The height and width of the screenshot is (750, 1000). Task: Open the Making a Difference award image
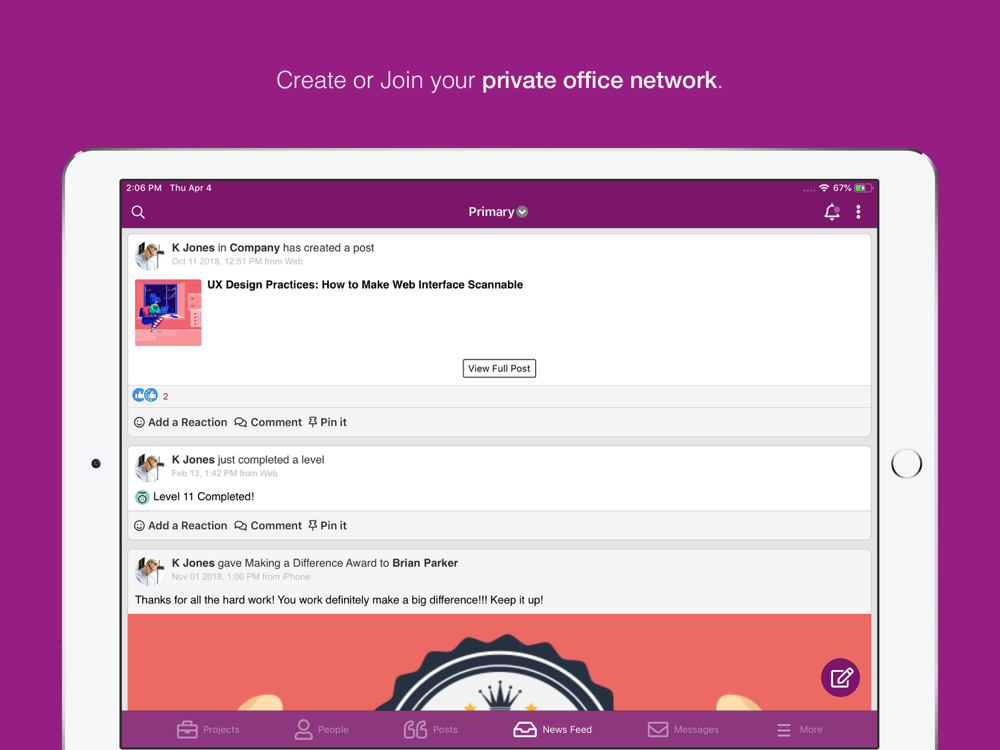(x=499, y=662)
